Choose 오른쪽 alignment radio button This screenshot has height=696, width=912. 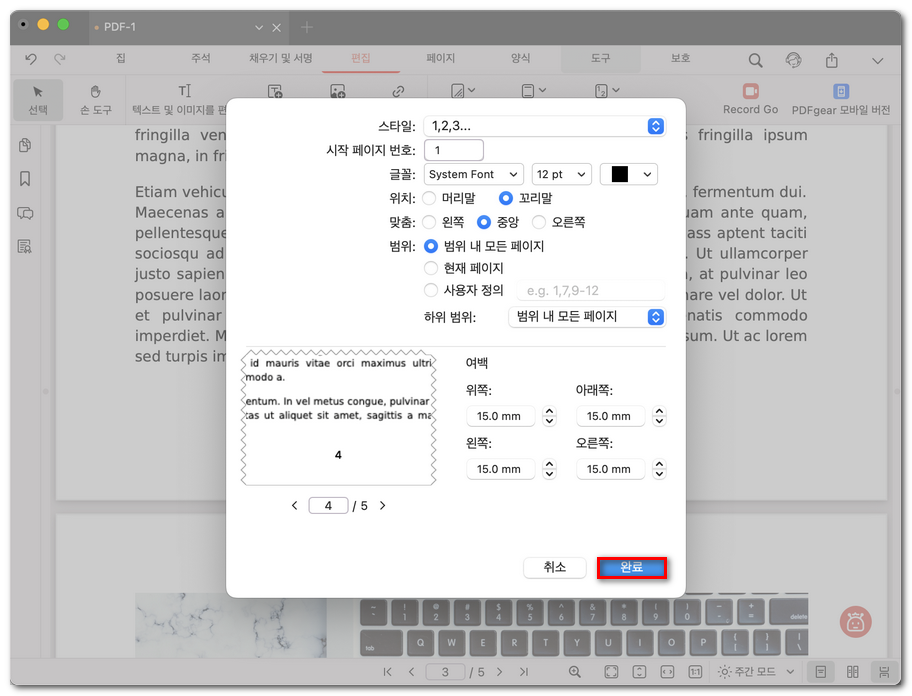click(539, 222)
